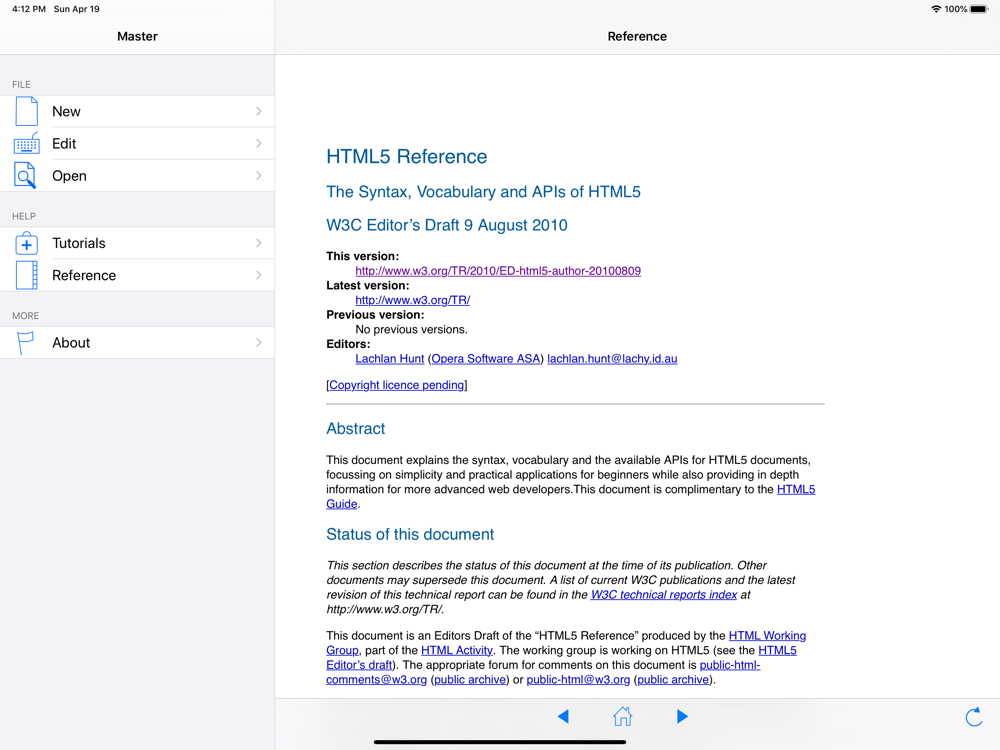Open the Lachlan Hunt editor link
This screenshot has height=750, width=1000.
click(x=390, y=358)
